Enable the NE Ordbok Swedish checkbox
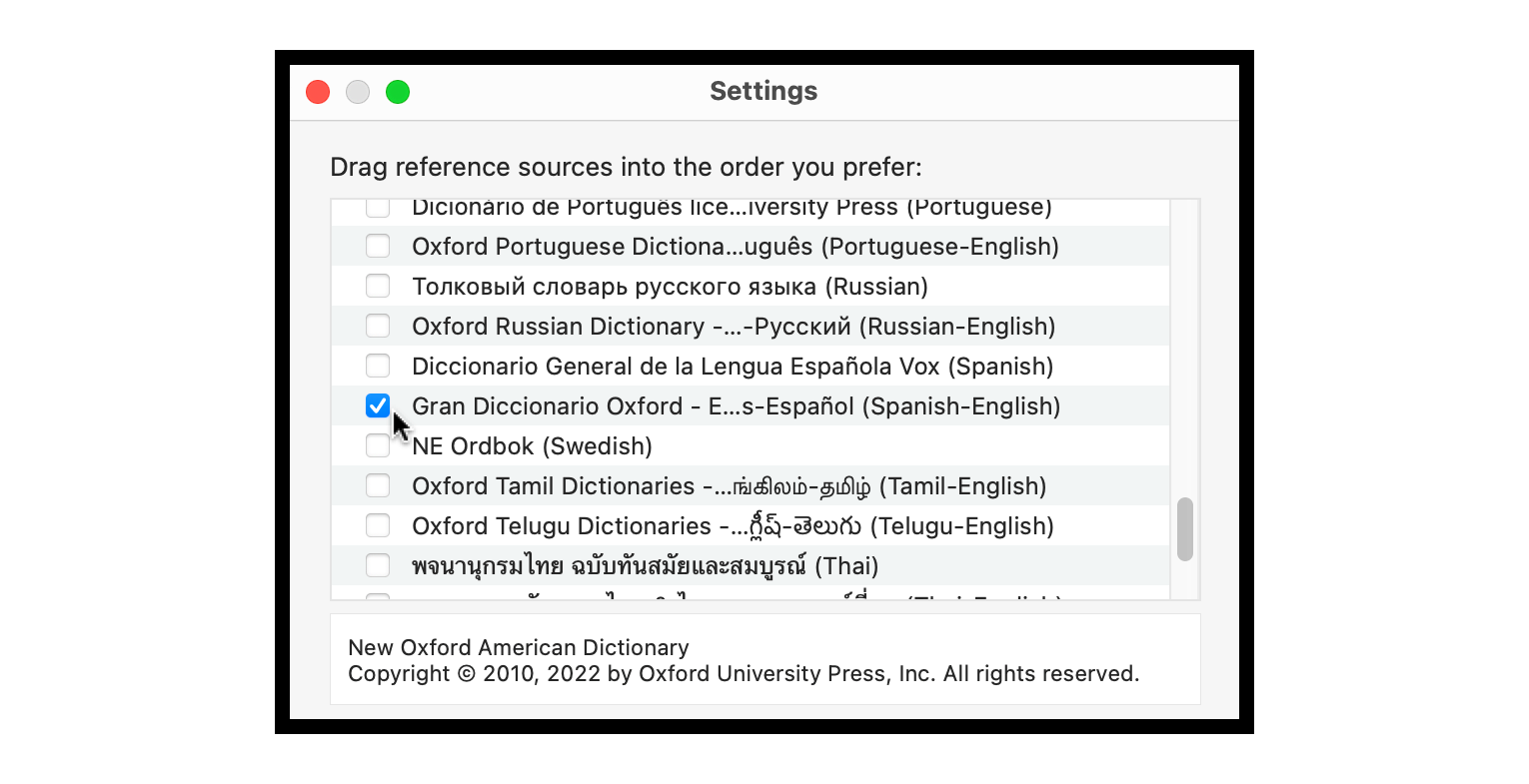1529x784 pixels. pyautogui.click(x=378, y=445)
